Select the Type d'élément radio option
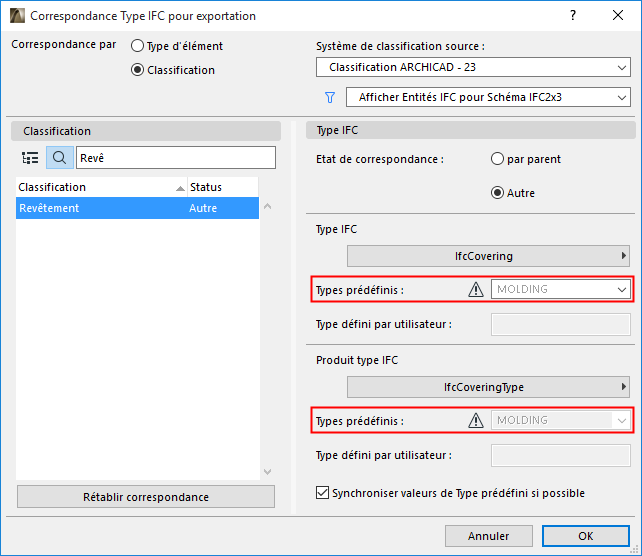The image size is (642, 556). tap(138, 46)
